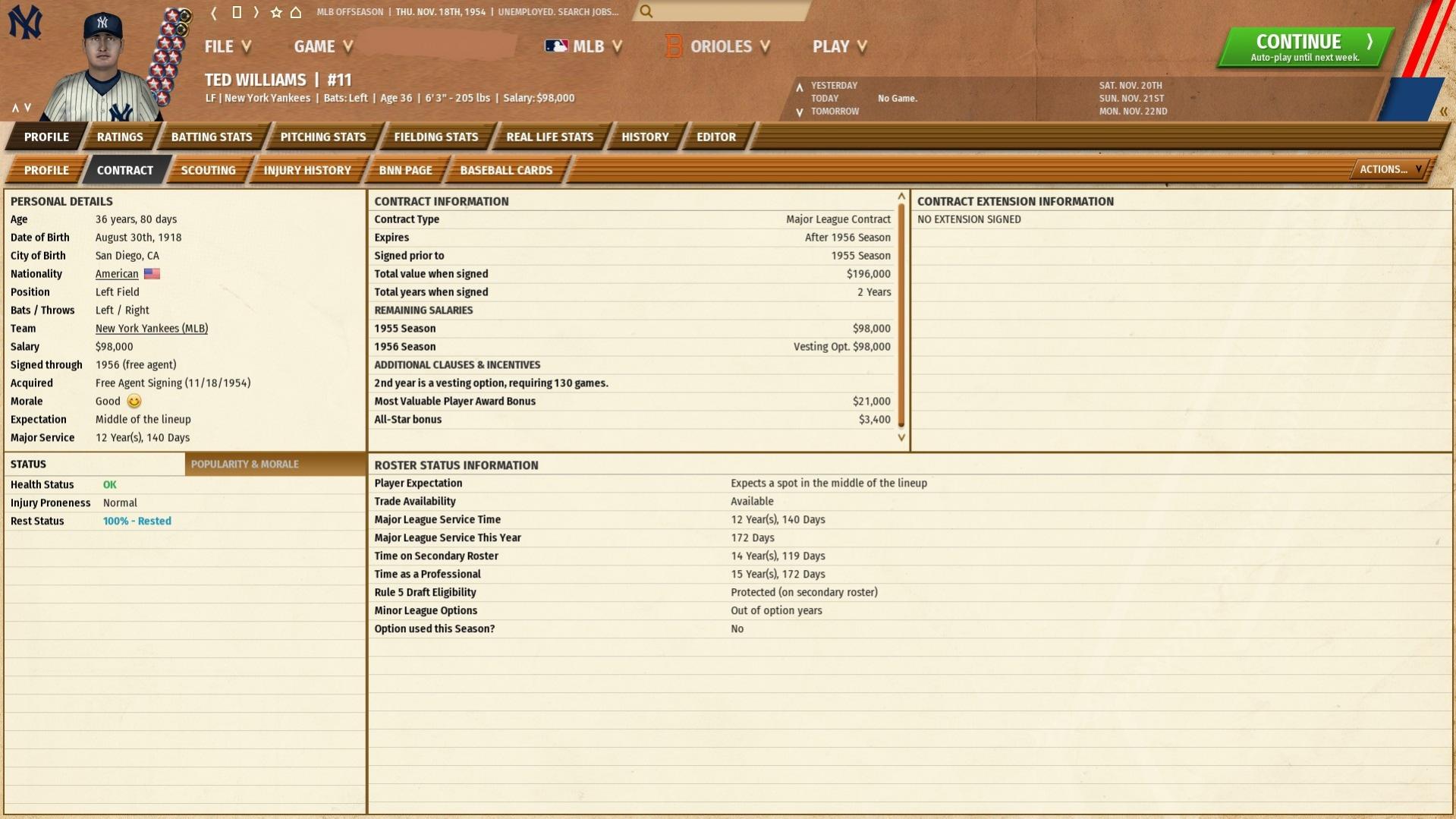
Task: Select the CONTRACT sub-tab
Action: point(125,170)
